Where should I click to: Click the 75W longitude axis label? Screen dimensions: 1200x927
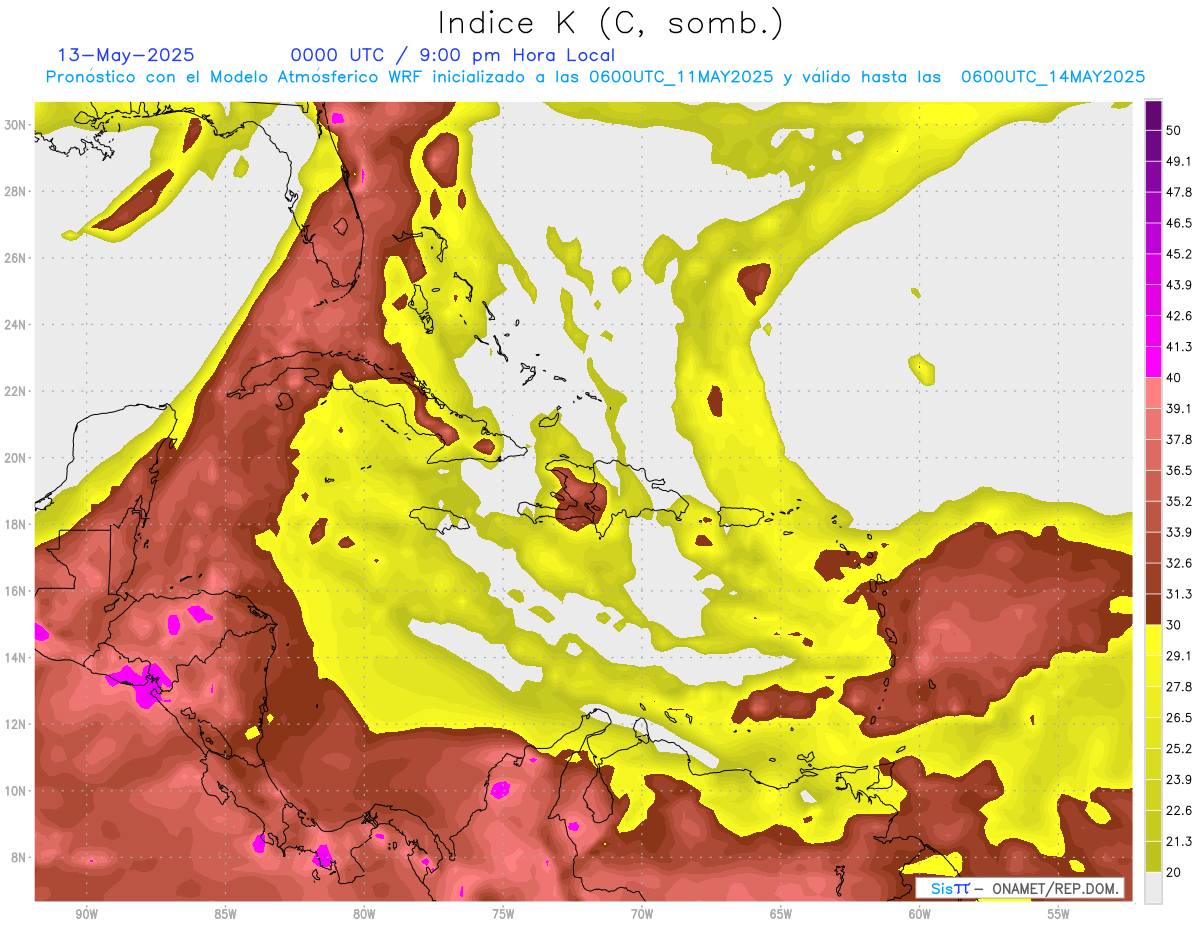(503, 914)
